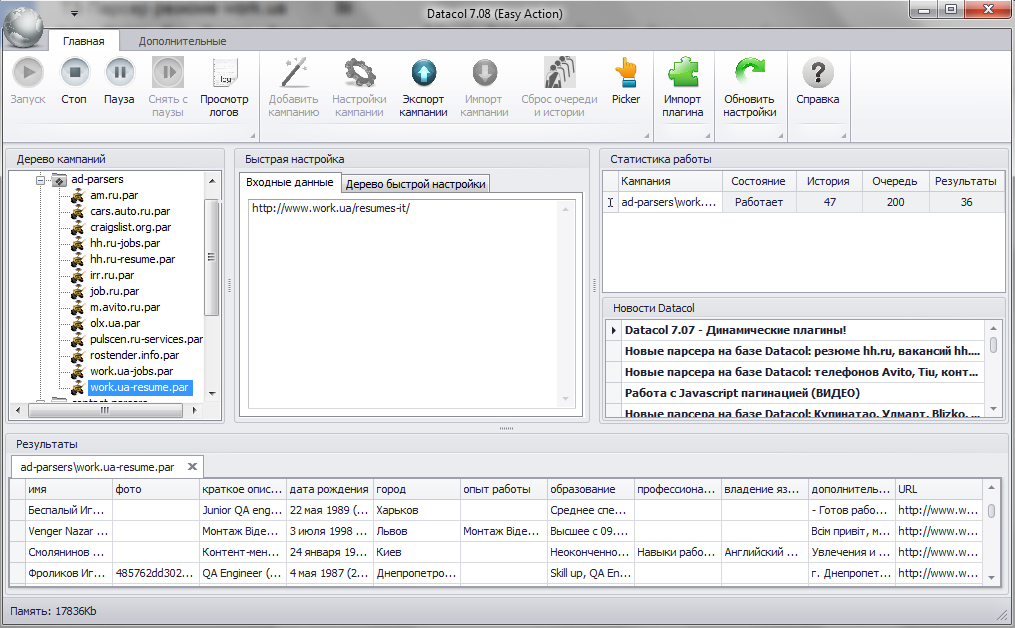Click the Стоп stop button

click(x=74, y=73)
